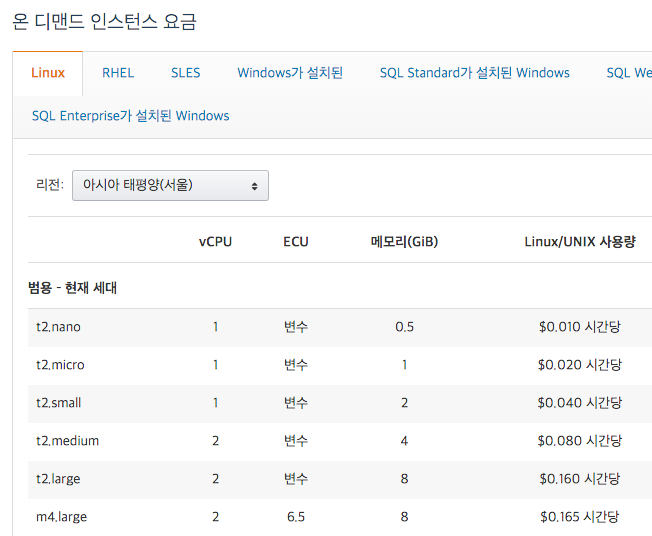652x536 pixels.
Task: Click the ECU column header
Action: click(x=296, y=242)
